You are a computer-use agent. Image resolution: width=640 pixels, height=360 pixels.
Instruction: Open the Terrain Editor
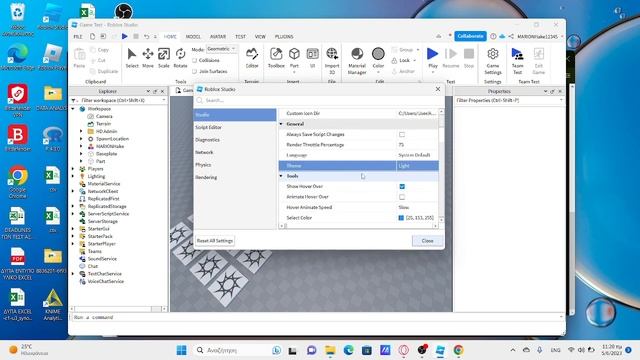tap(252, 58)
